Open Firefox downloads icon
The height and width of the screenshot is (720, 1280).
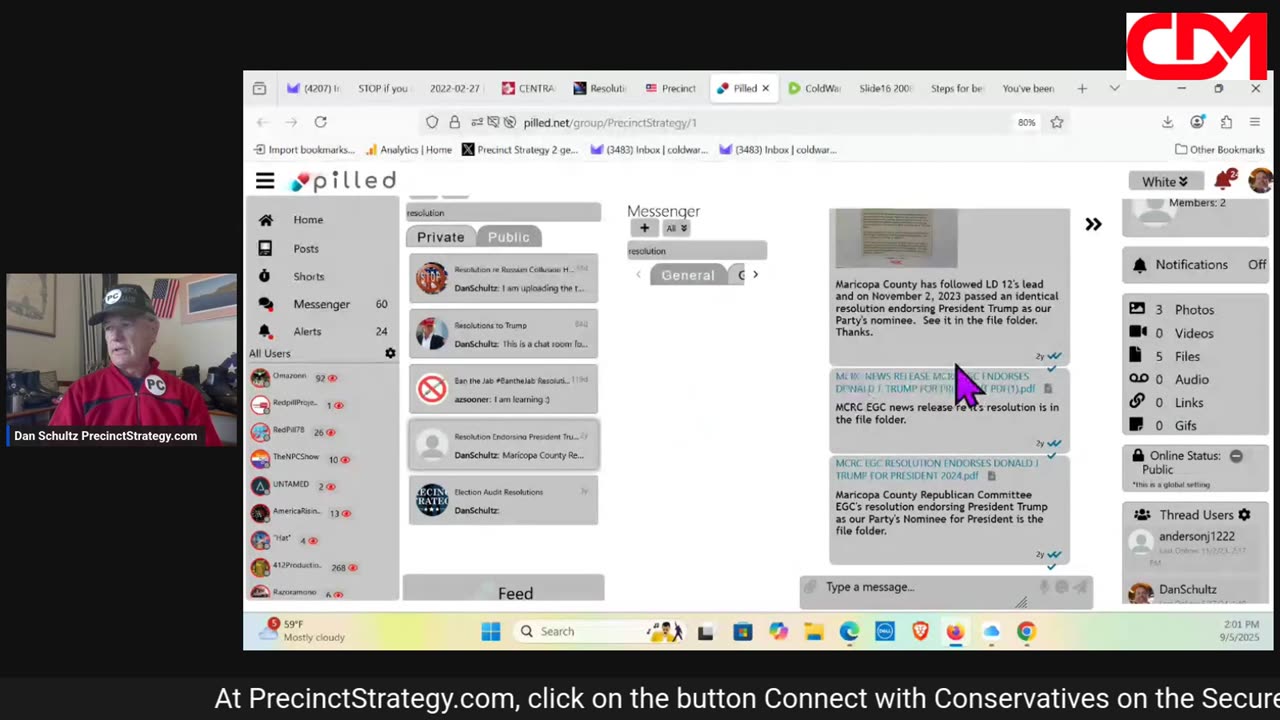click(x=1167, y=122)
